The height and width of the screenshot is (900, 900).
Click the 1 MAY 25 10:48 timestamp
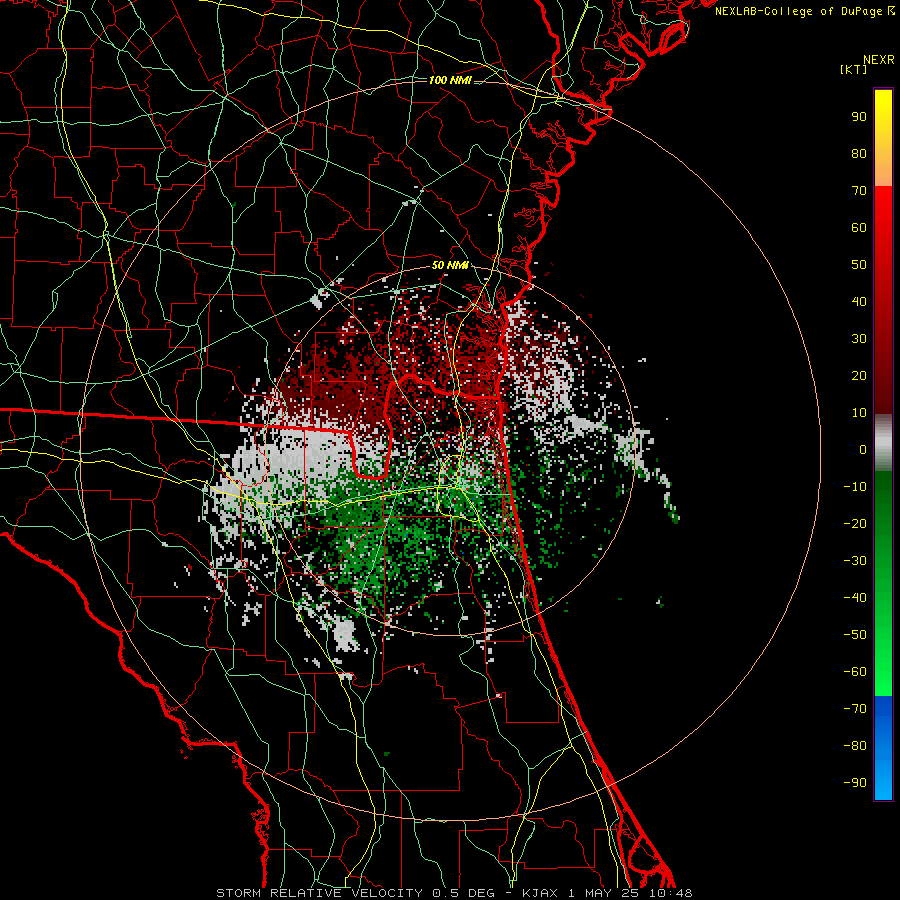pos(630,893)
